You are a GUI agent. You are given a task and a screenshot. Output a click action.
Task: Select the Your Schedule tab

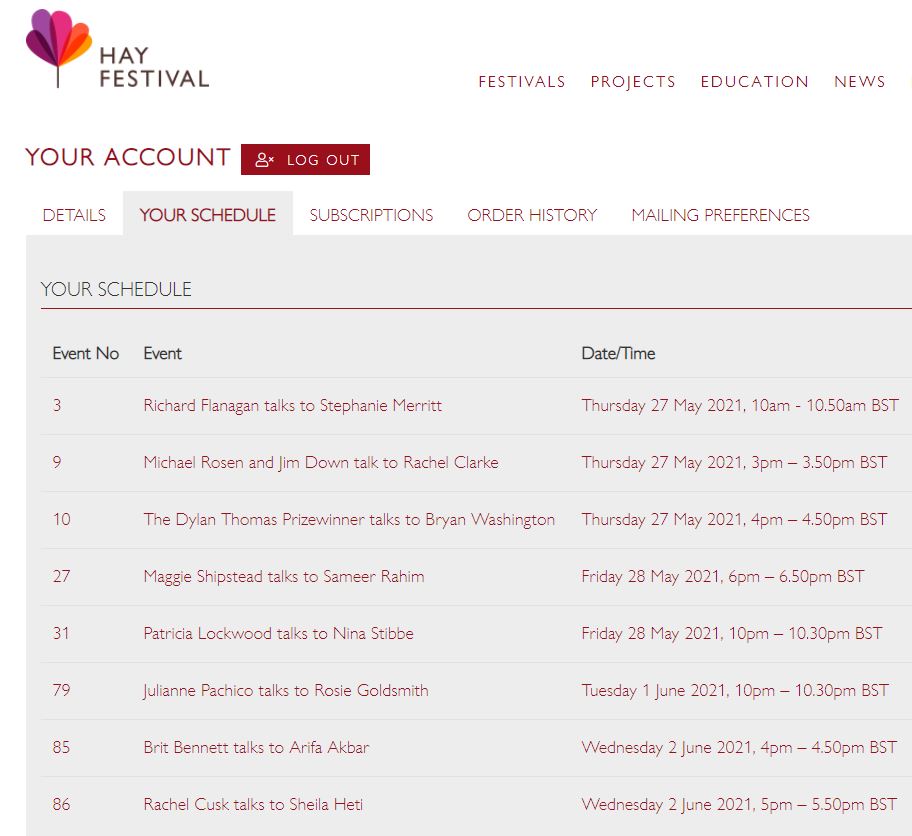207,215
